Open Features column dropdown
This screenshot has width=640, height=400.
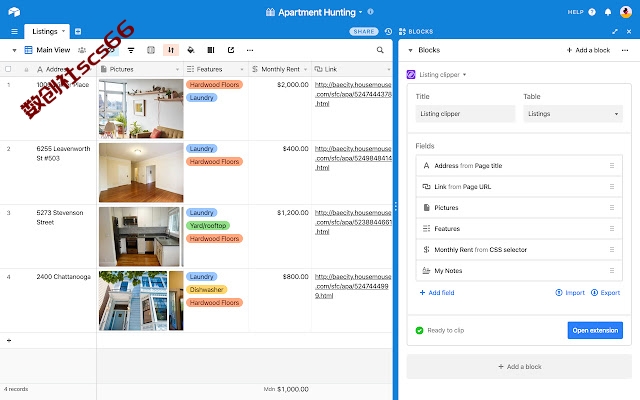(x=242, y=69)
